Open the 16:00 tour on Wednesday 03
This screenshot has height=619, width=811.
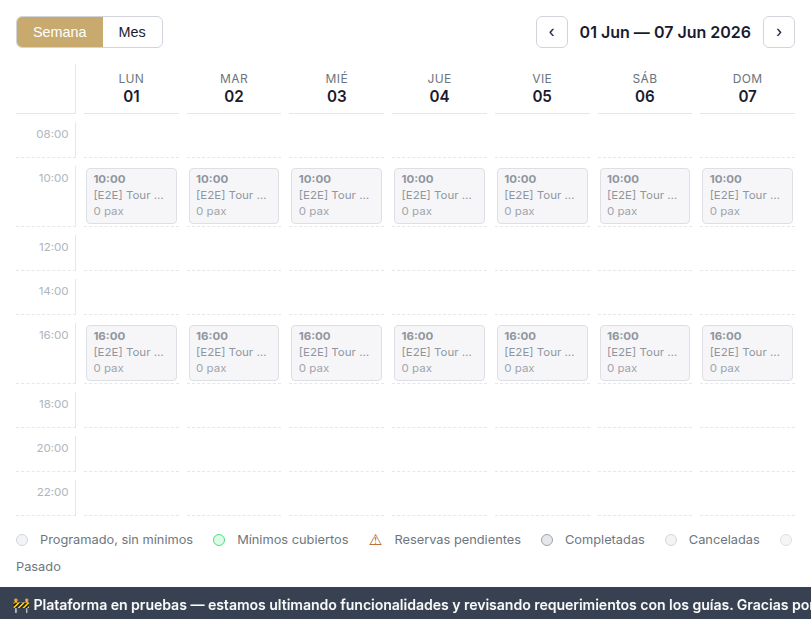(x=337, y=353)
